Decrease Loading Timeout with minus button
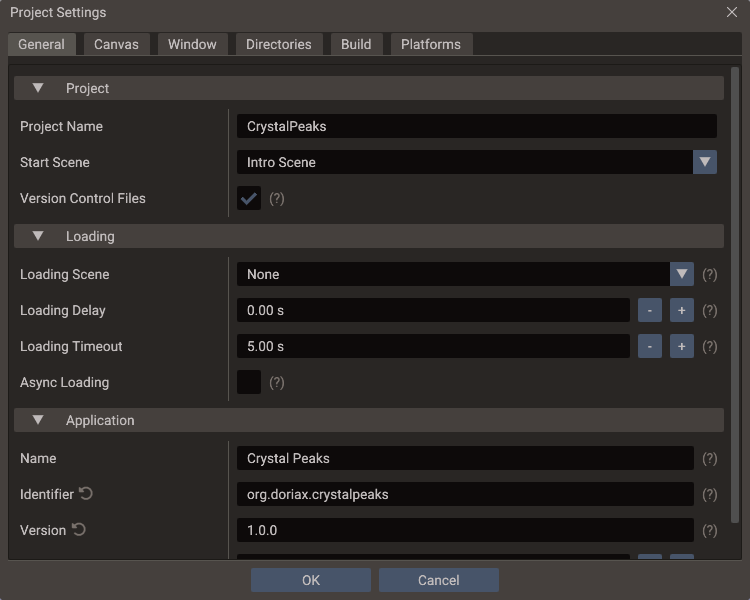 [650, 346]
